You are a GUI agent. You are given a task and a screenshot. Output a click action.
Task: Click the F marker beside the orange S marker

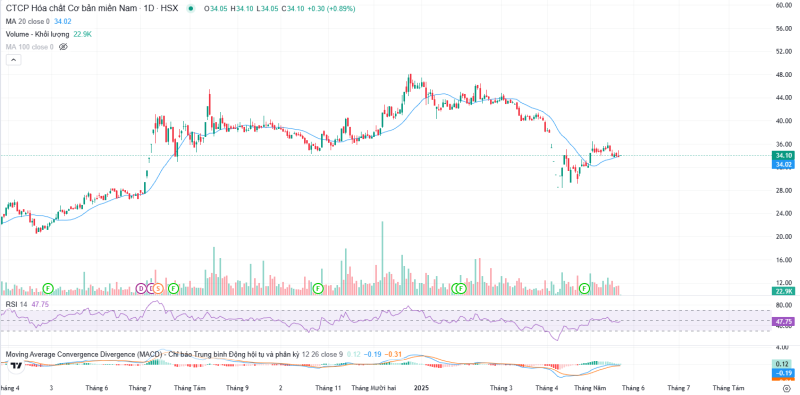pyautogui.click(x=173, y=289)
